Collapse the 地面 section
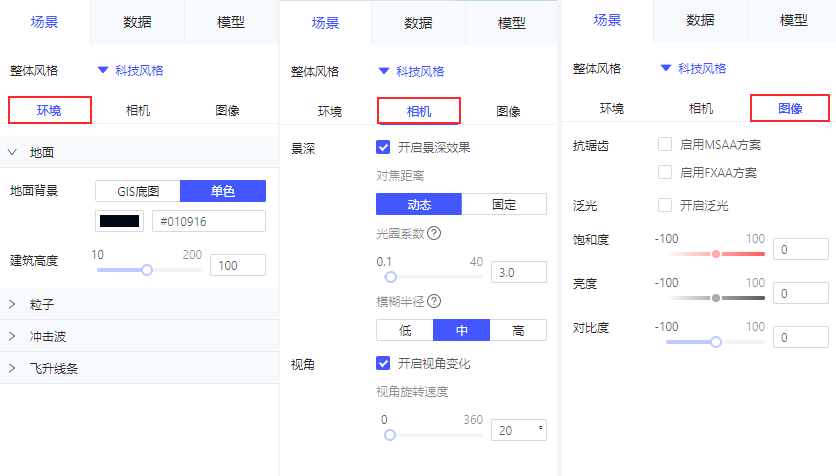Screen dimensions: 836x476 click(x=13, y=153)
